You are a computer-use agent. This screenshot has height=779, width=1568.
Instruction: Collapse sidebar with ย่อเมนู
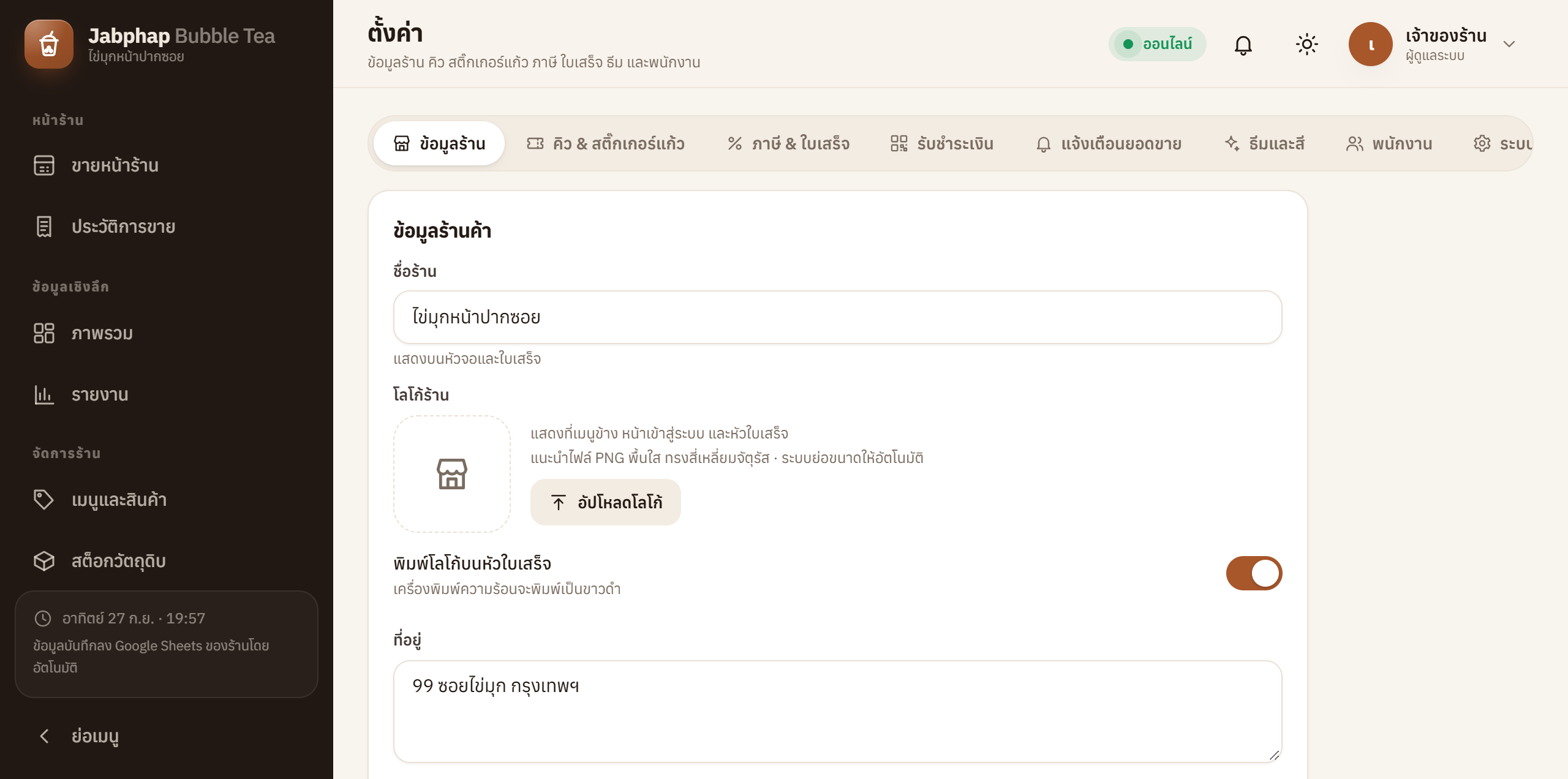click(167, 736)
